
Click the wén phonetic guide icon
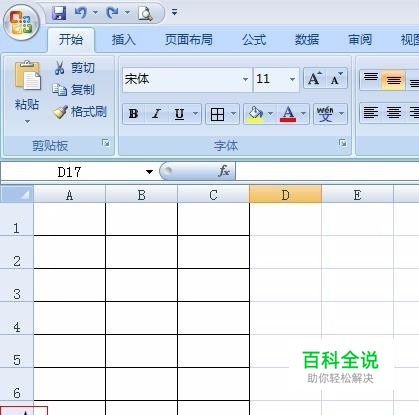(325, 114)
